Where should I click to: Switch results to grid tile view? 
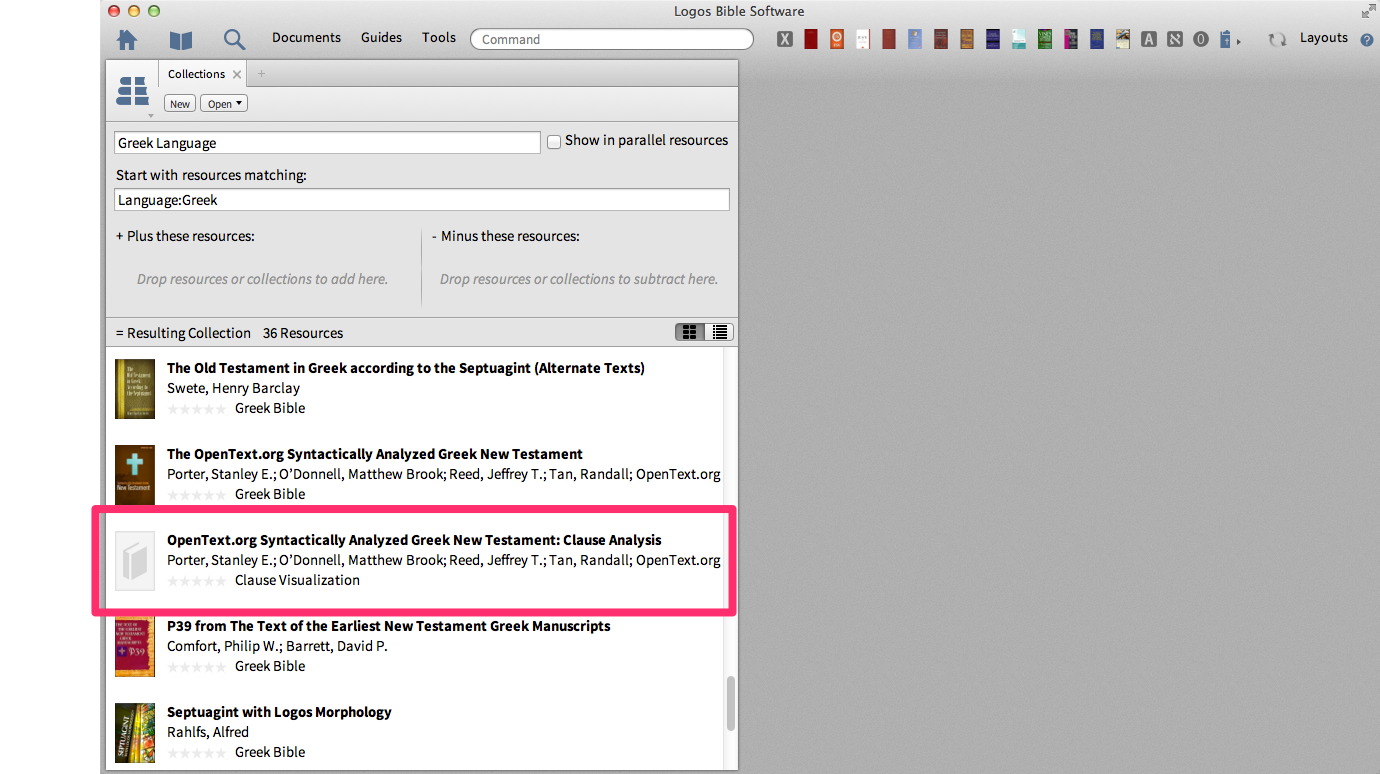coord(689,332)
